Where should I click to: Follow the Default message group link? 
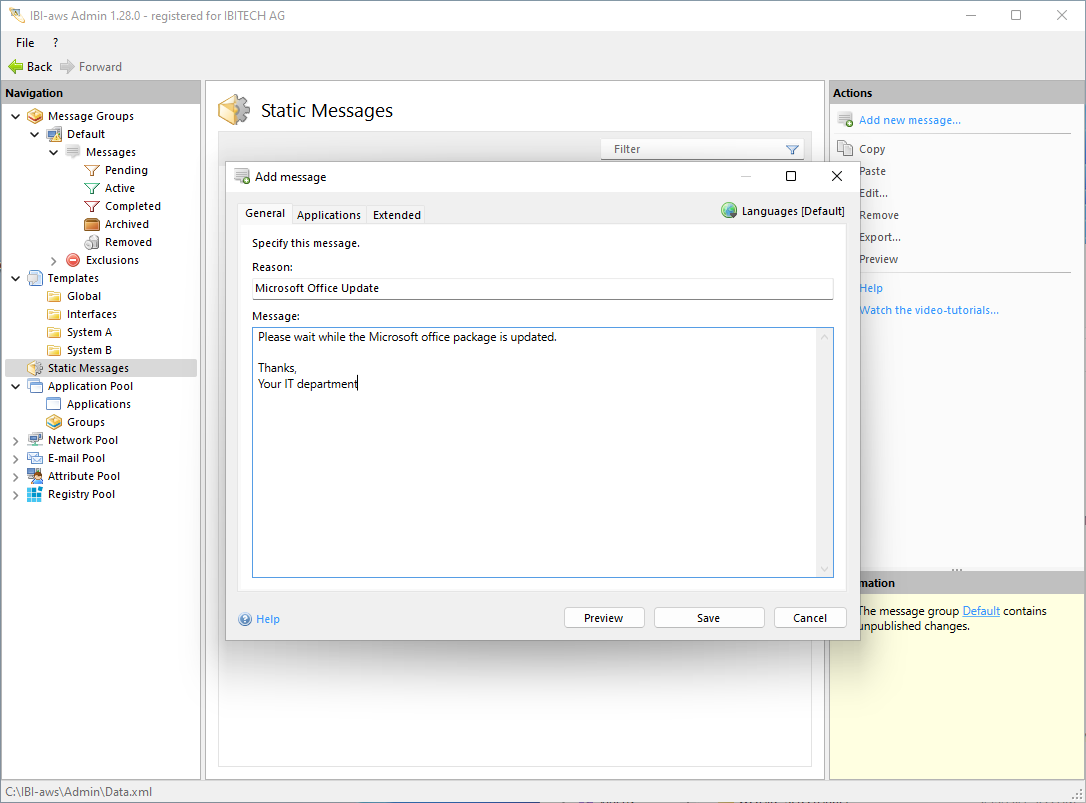(980, 611)
